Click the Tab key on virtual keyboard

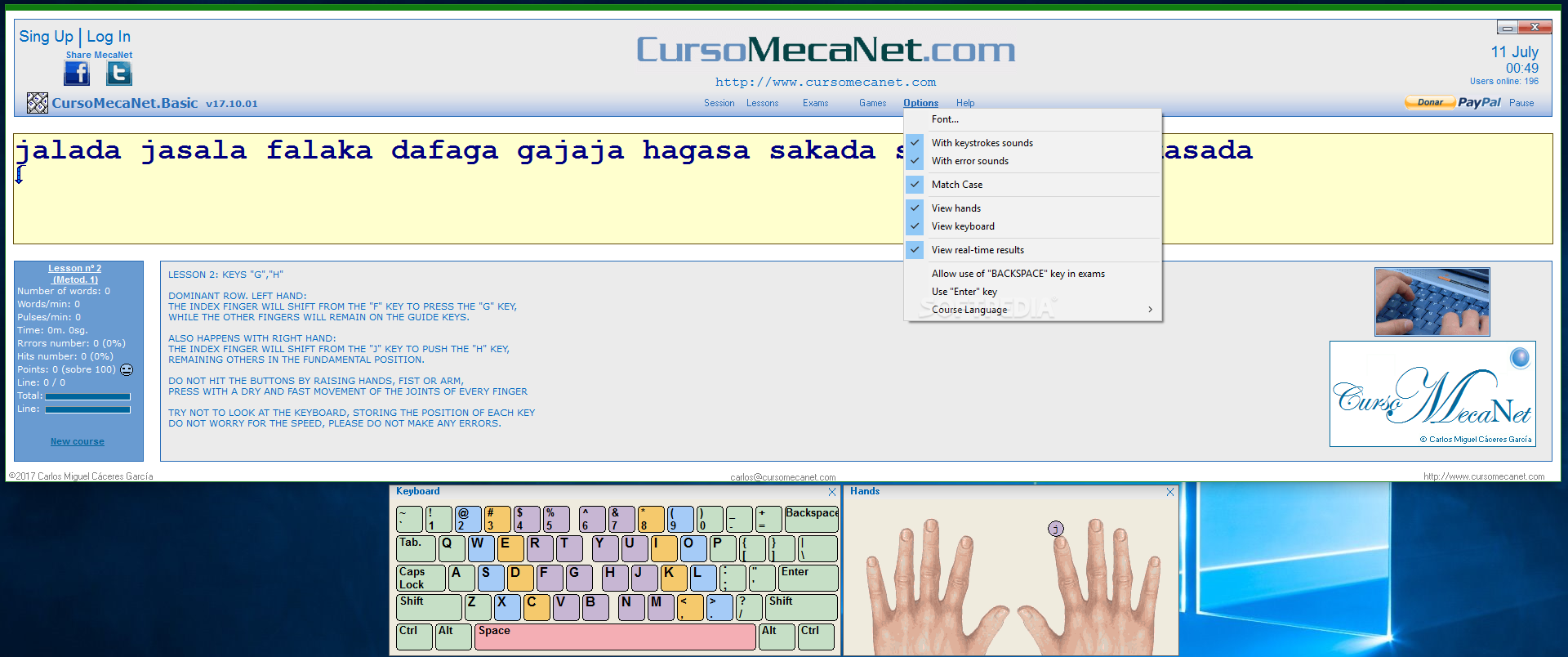[416, 548]
